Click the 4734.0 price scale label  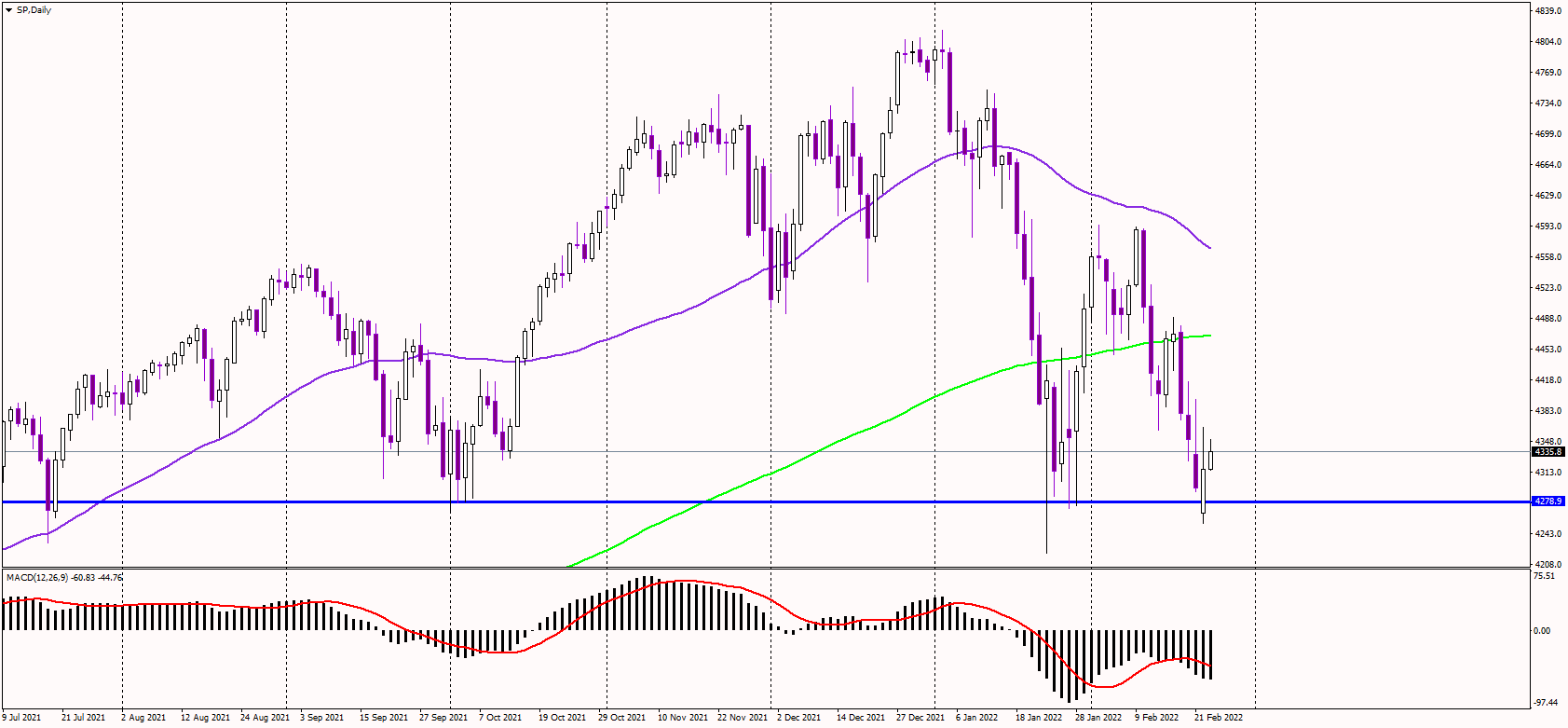(x=1548, y=103)
